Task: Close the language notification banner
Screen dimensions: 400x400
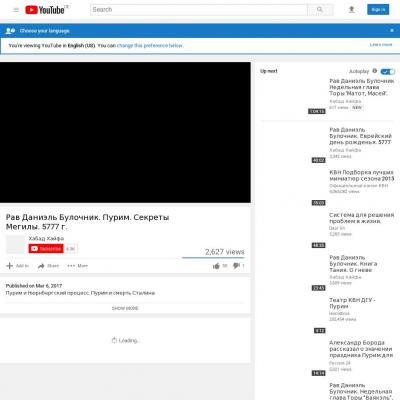Action: [392, 31]
